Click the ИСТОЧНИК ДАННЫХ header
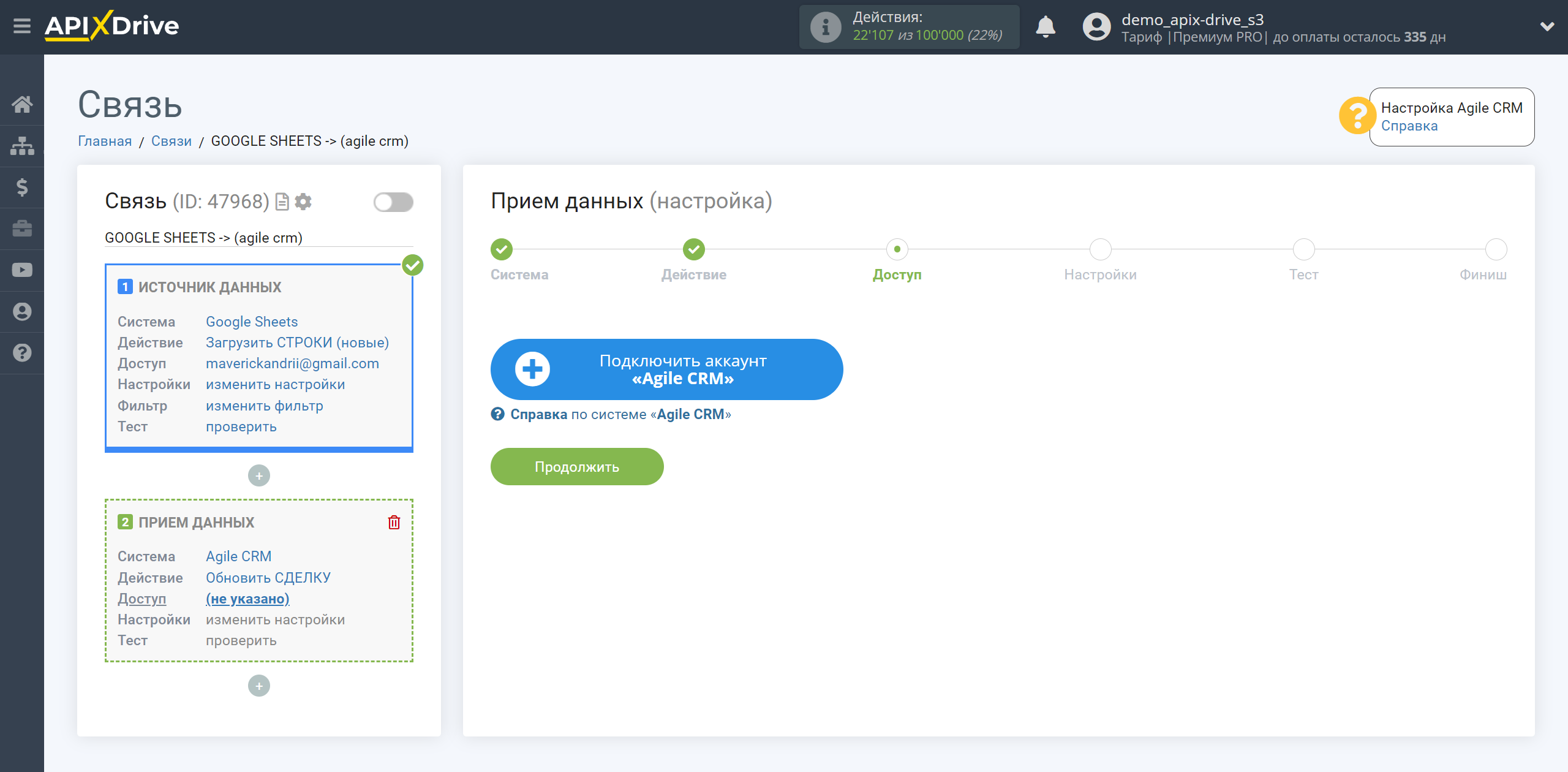This screenshot has width=1568, height=772. 209,287
